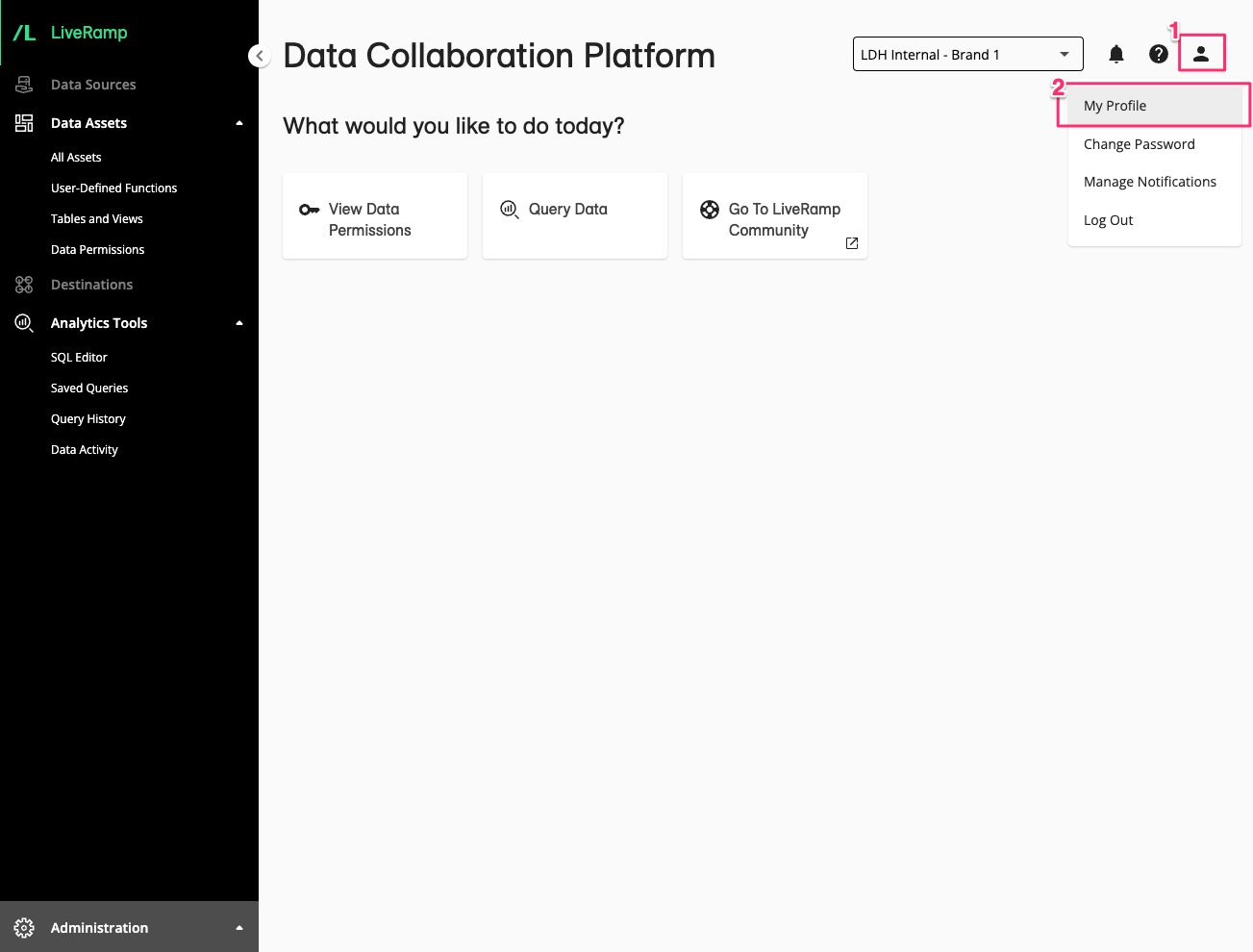Image resolution: width=1253 pixels, height=952 pixels.
Task: Click the key icon on View Data Permissions
Action: coord(309,210)
